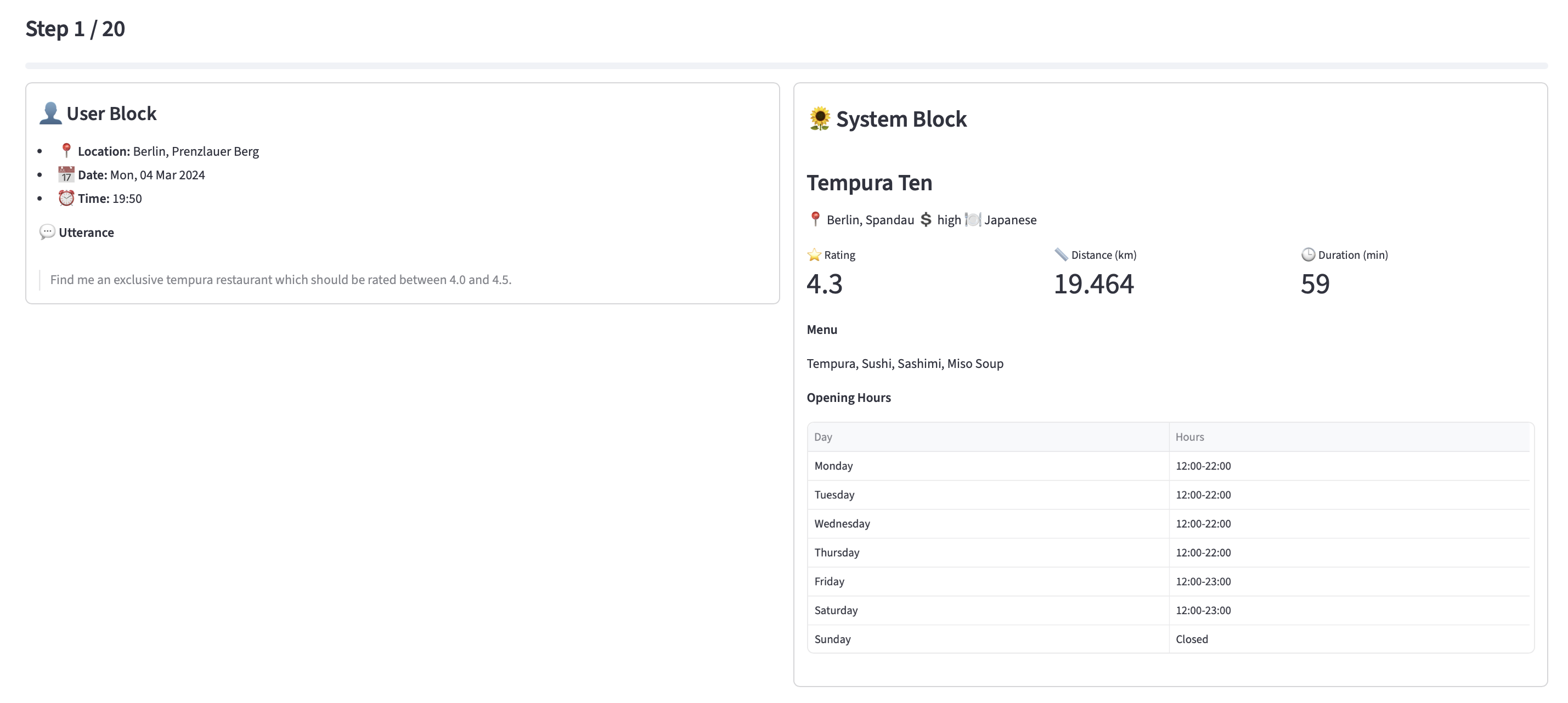
Task: Click the sunflower icon by System Block
Action: point(819,118)
